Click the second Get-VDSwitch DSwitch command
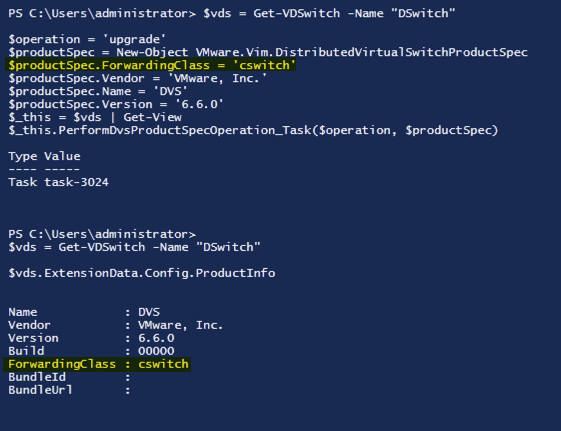This screenshot has height=431, width=561. tap(134, 247)
